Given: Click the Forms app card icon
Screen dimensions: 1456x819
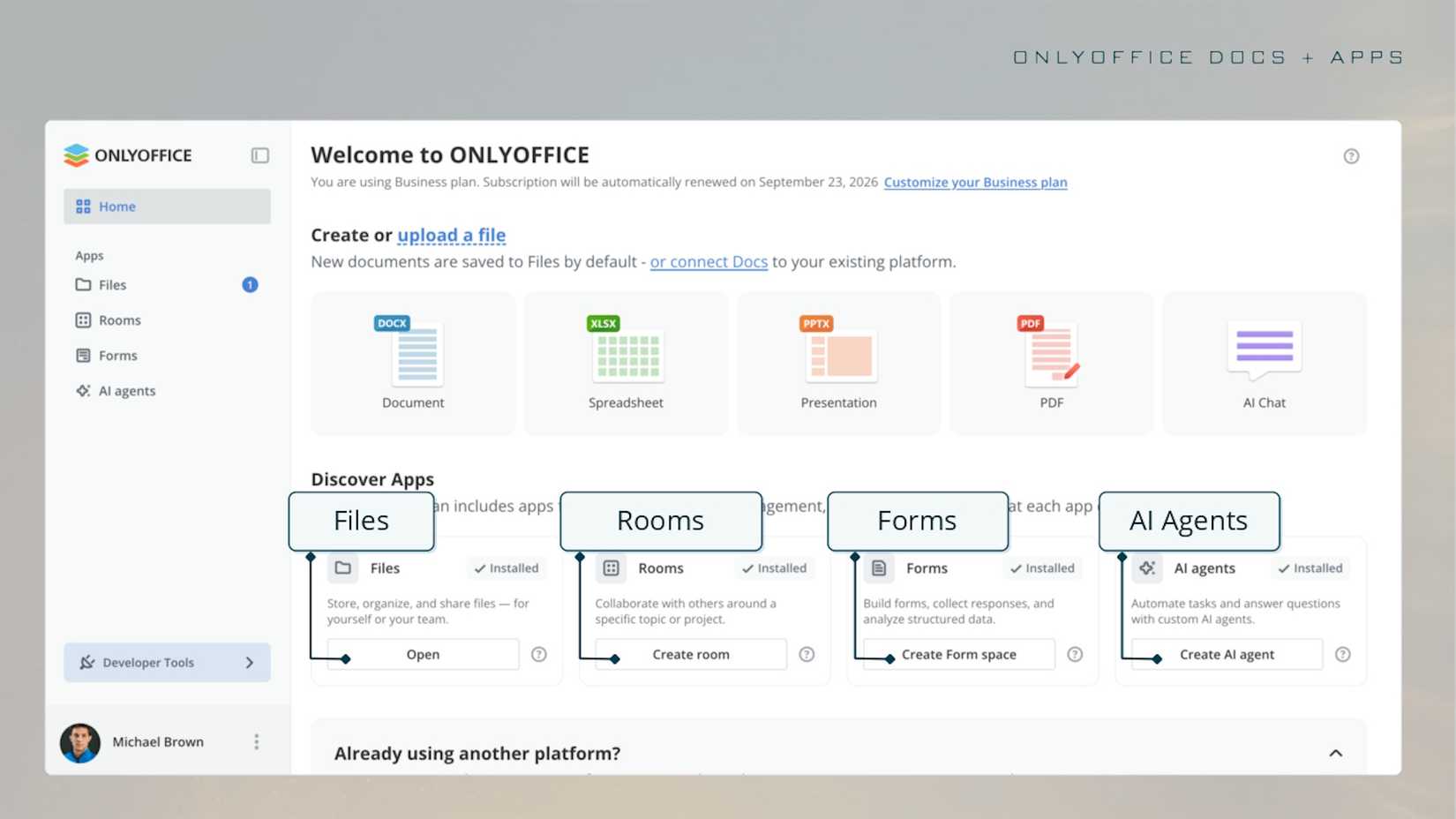Looking at the screenshot, I should (x=879, y=568).
